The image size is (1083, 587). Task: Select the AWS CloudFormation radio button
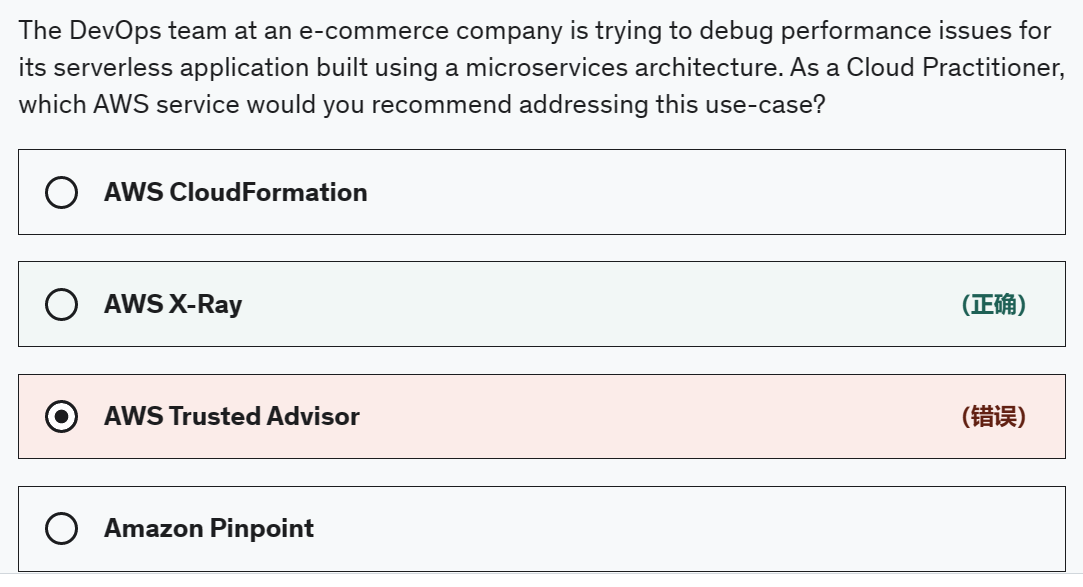coord(62,192)
